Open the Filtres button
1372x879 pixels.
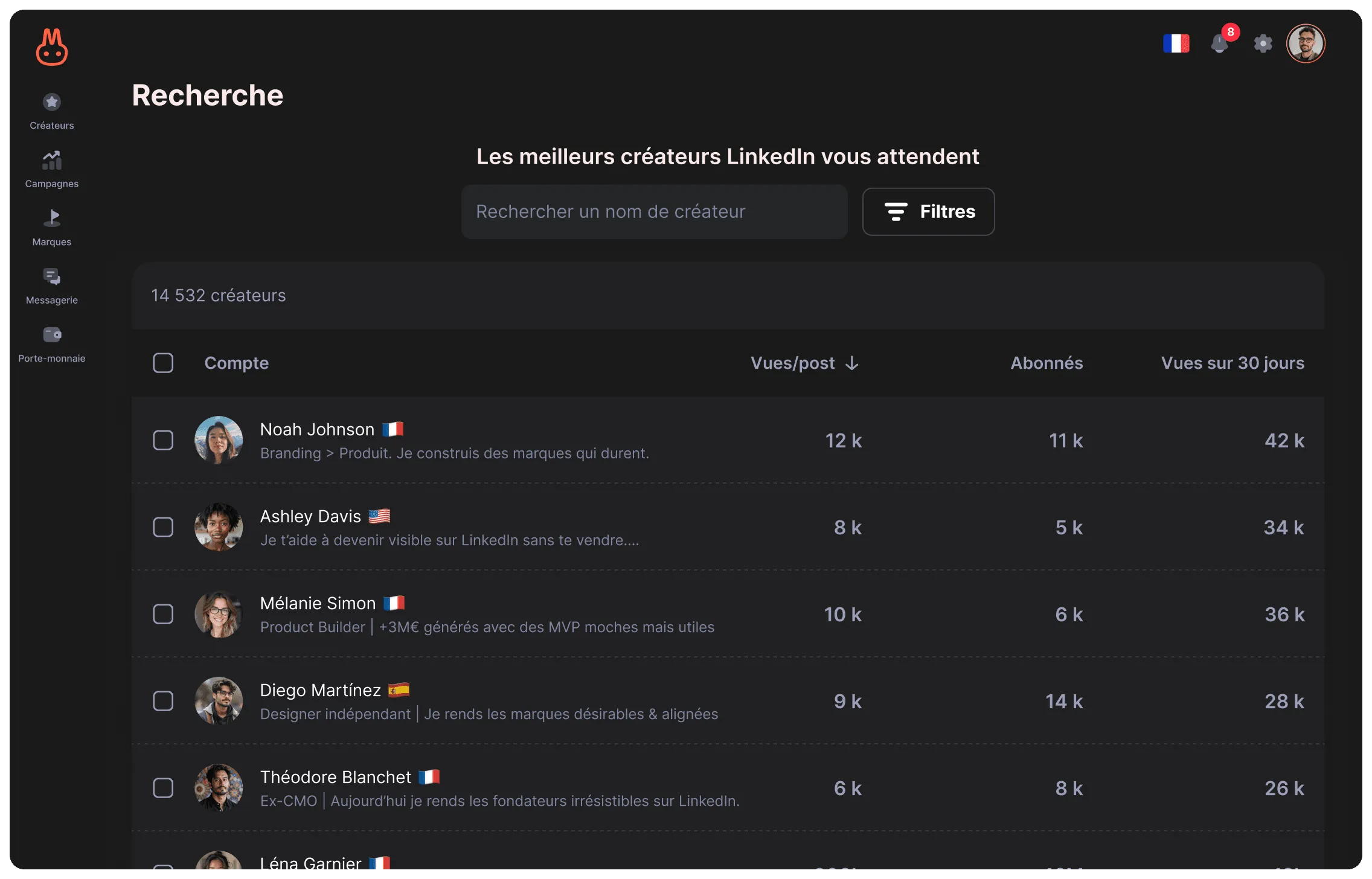928,211
